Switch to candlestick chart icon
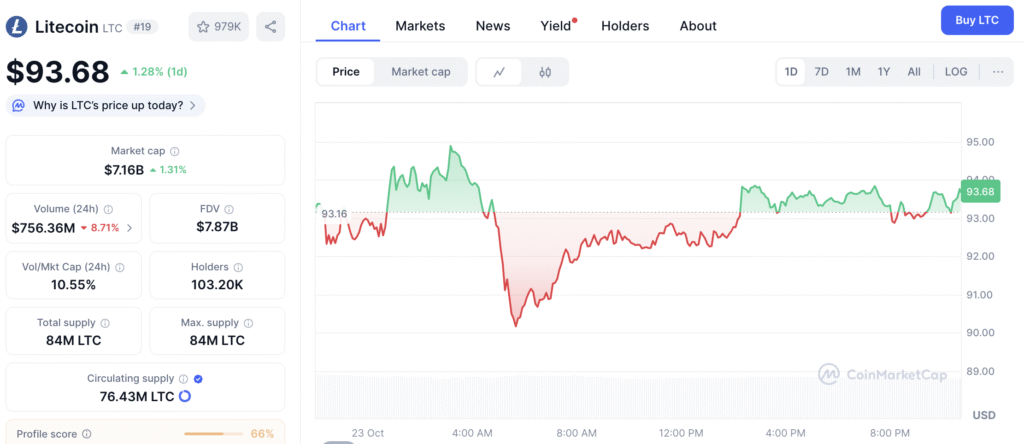This screenshot has height=444, width=1024. click(x=545, y=72)
